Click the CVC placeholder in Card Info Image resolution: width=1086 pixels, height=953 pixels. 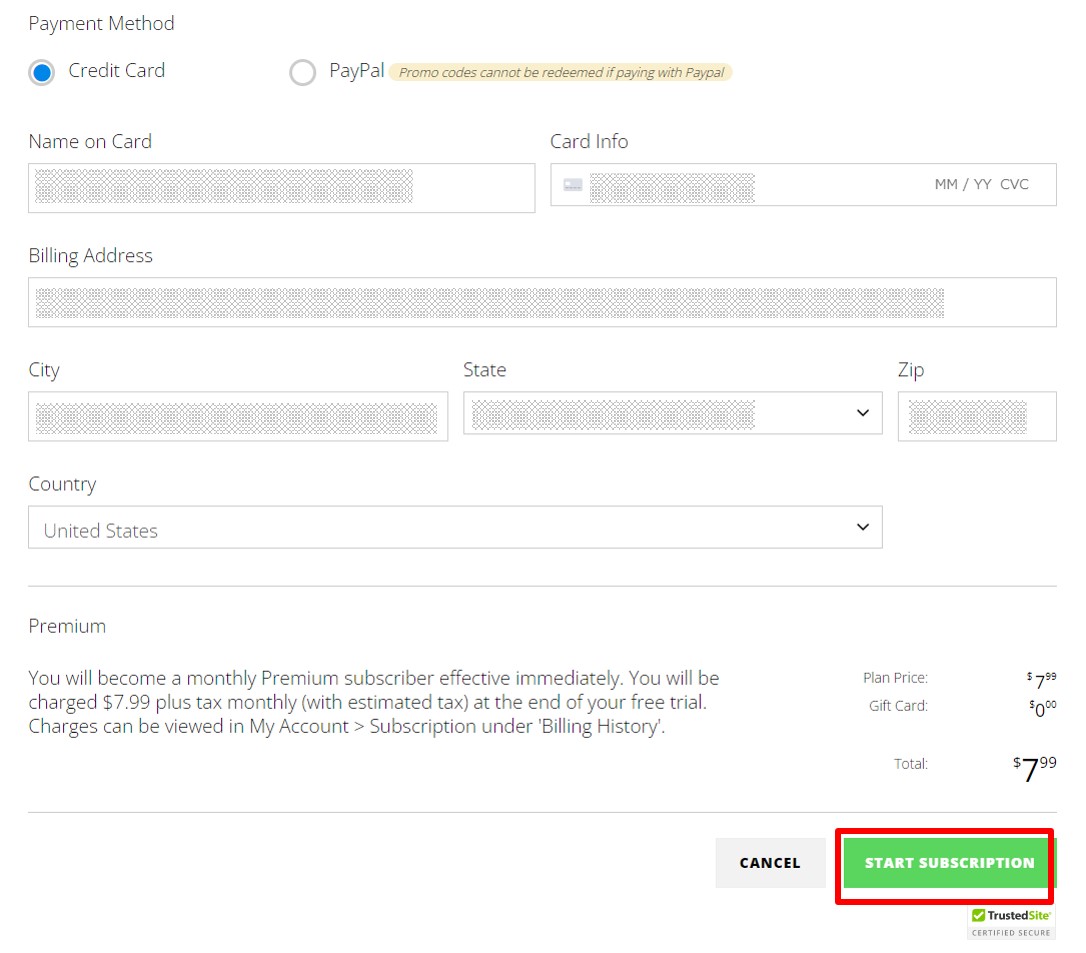click(x=1014, y=184)
